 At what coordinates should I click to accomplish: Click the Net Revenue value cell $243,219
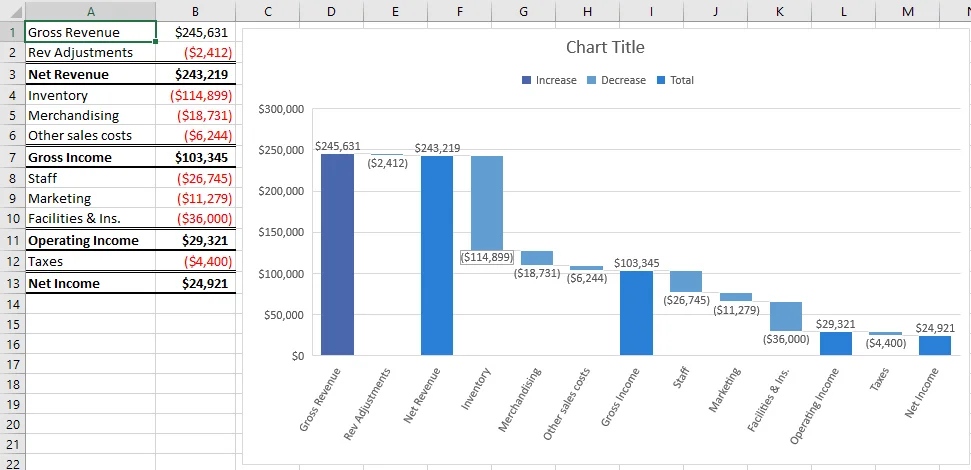[196, 74]
